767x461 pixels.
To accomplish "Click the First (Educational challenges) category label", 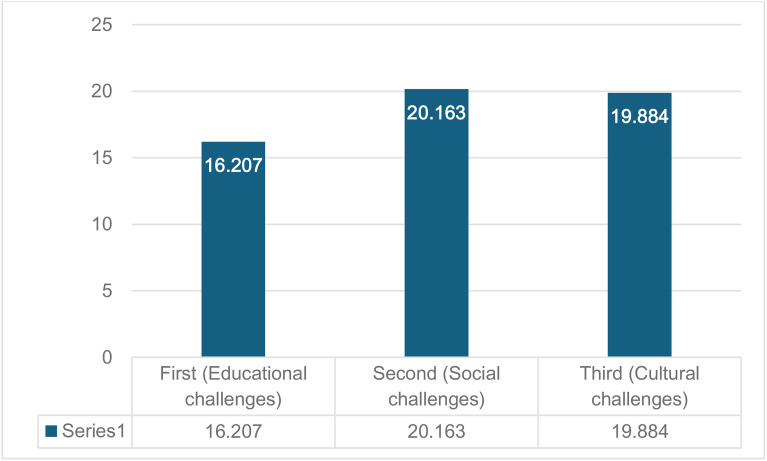I will coord(233,387).
